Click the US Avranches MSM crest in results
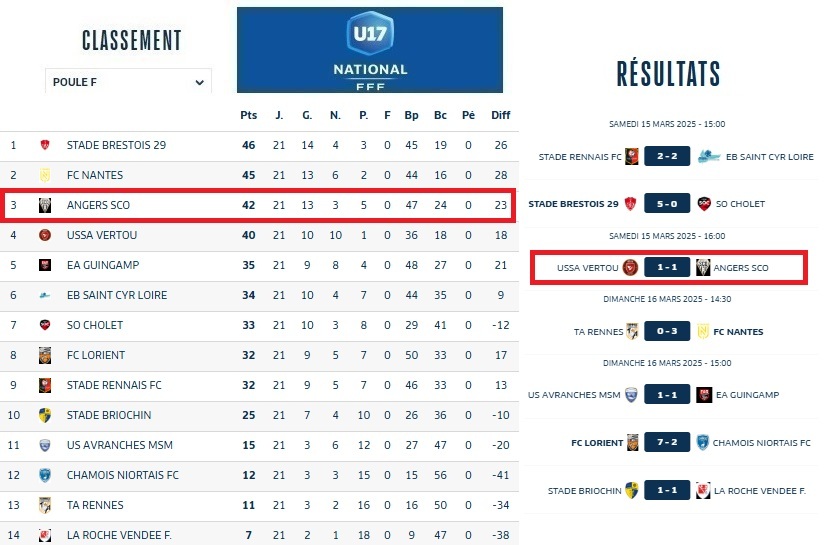This screenshot has height=545, width=831. [x=631, y=394]
